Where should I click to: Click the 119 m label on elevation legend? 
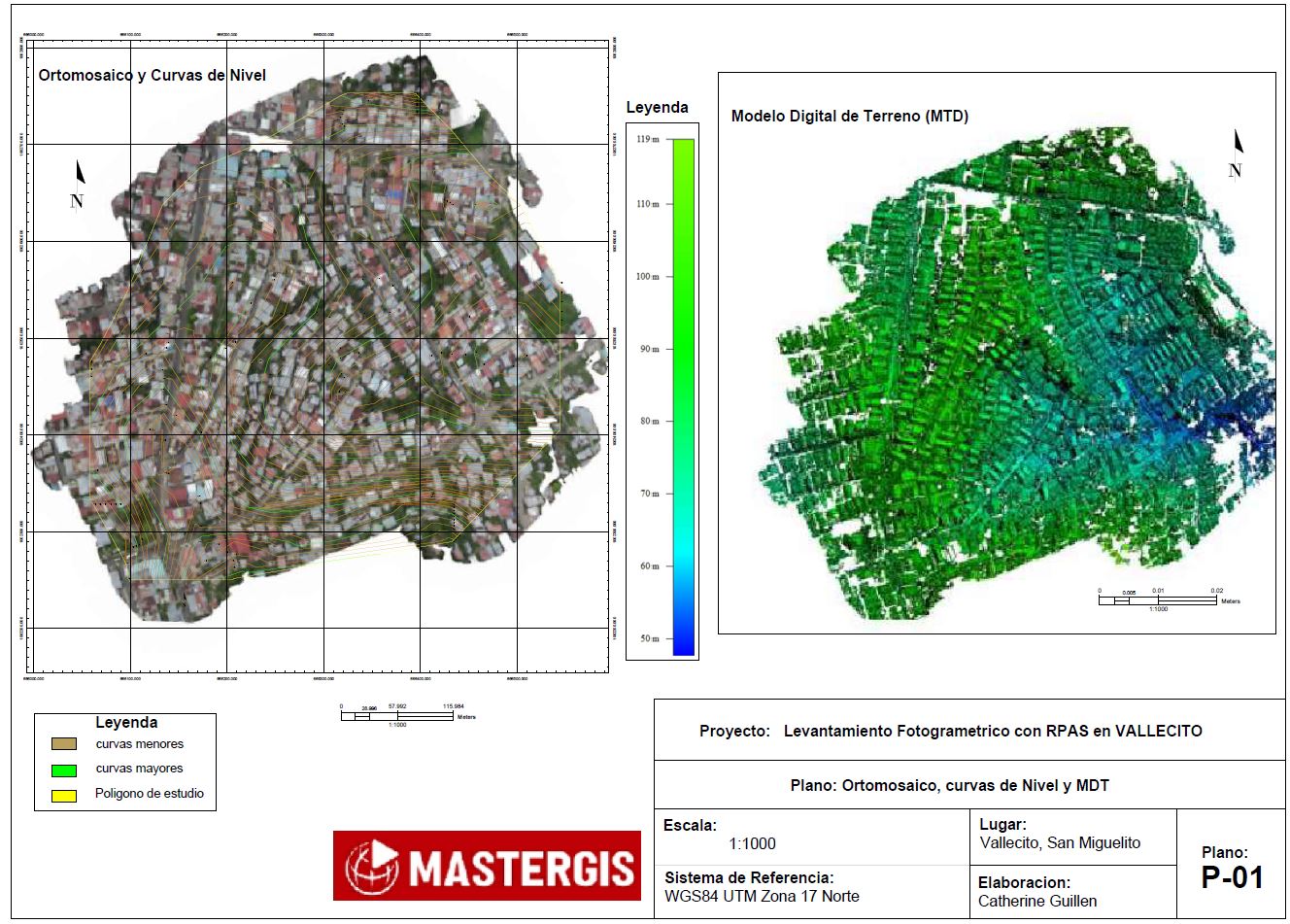click(x=647, y=140)
